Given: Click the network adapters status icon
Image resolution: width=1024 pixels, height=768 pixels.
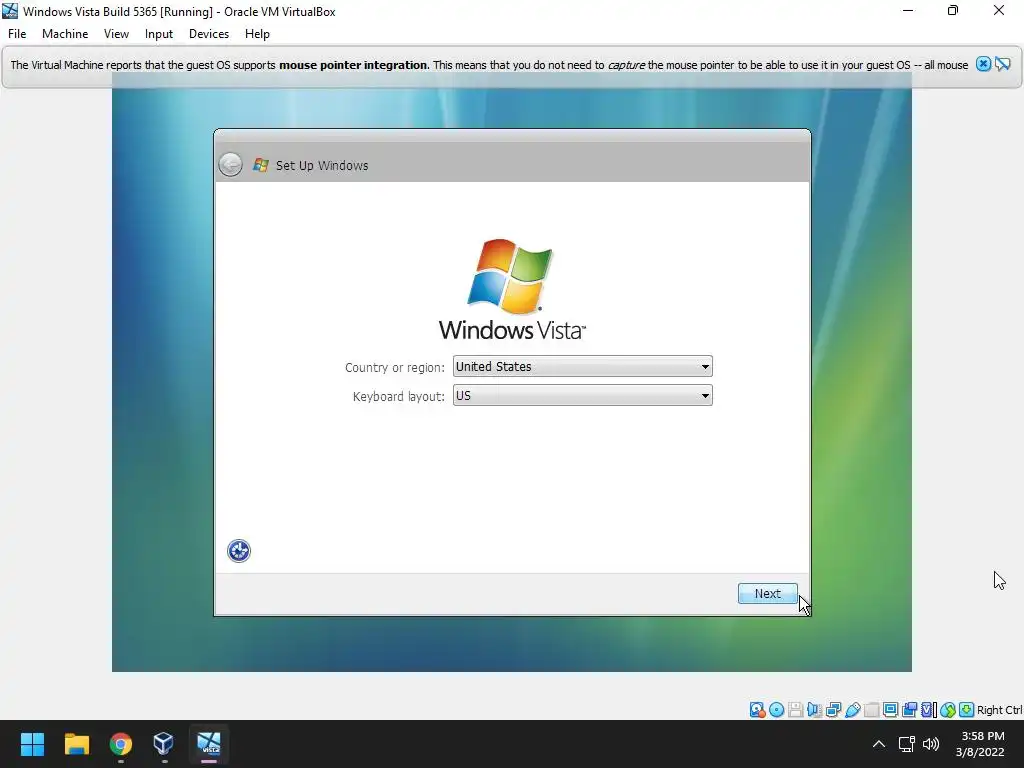Looking at the screenshot, I should (833, 710).
